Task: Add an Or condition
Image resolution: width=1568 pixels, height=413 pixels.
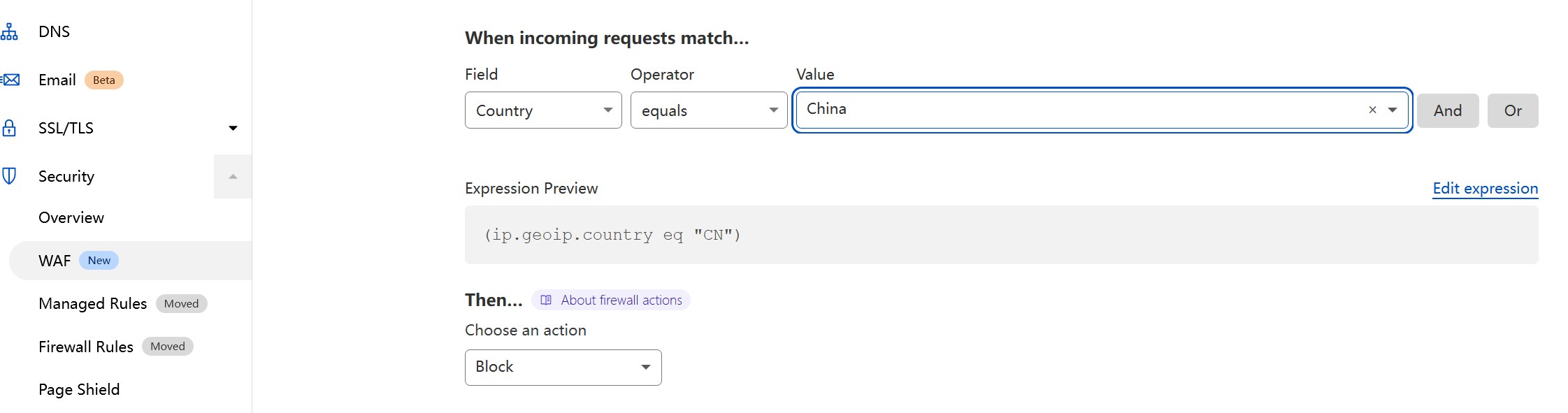Action: [x=1512, y=110]
